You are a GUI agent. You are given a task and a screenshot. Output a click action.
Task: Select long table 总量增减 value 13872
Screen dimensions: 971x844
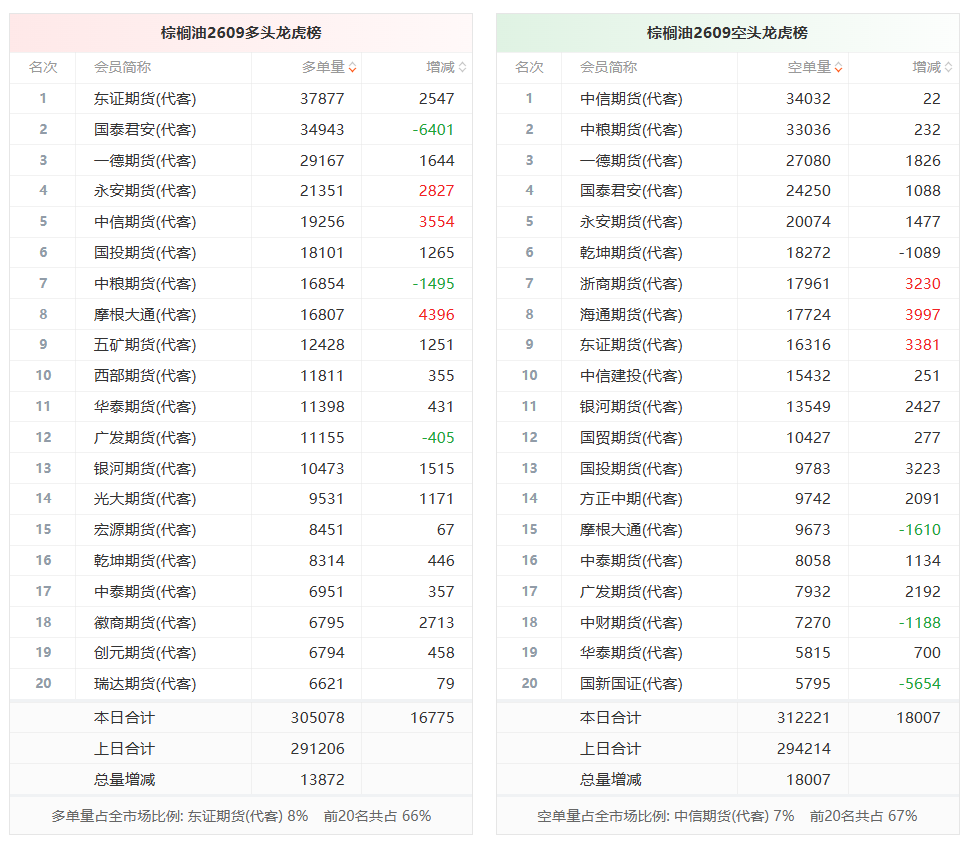pyautogui.click(x=322, y=780)
